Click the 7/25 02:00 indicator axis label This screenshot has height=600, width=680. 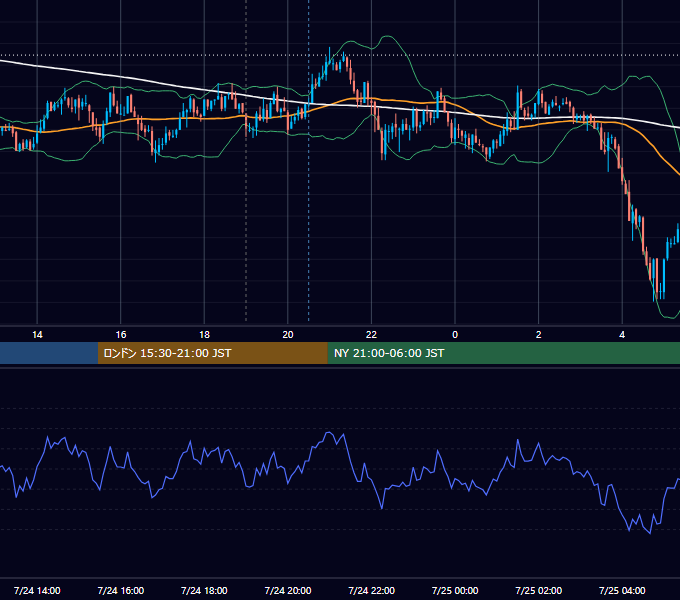[x=539, y=590]
